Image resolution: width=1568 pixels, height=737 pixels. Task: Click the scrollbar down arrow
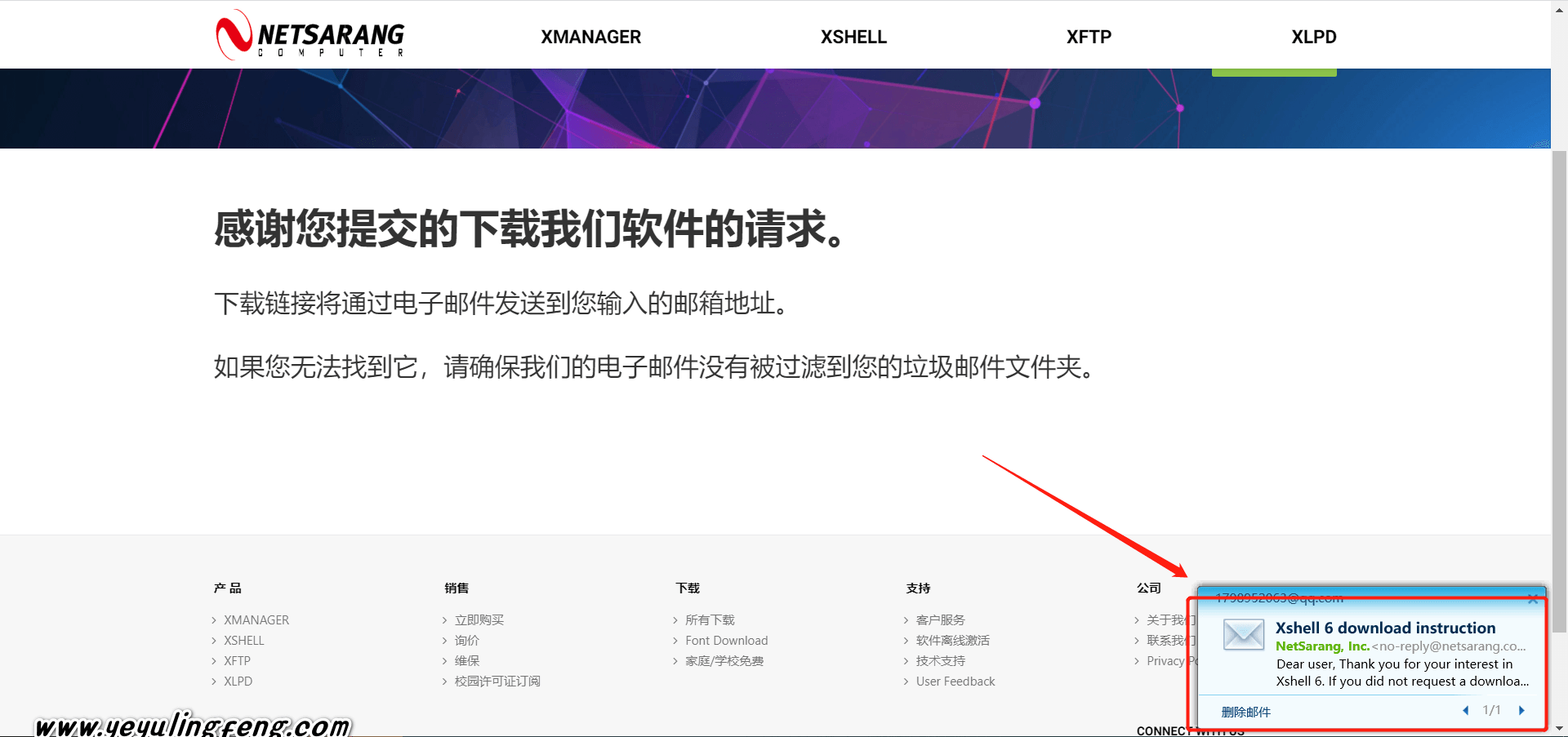(1559, 729)
